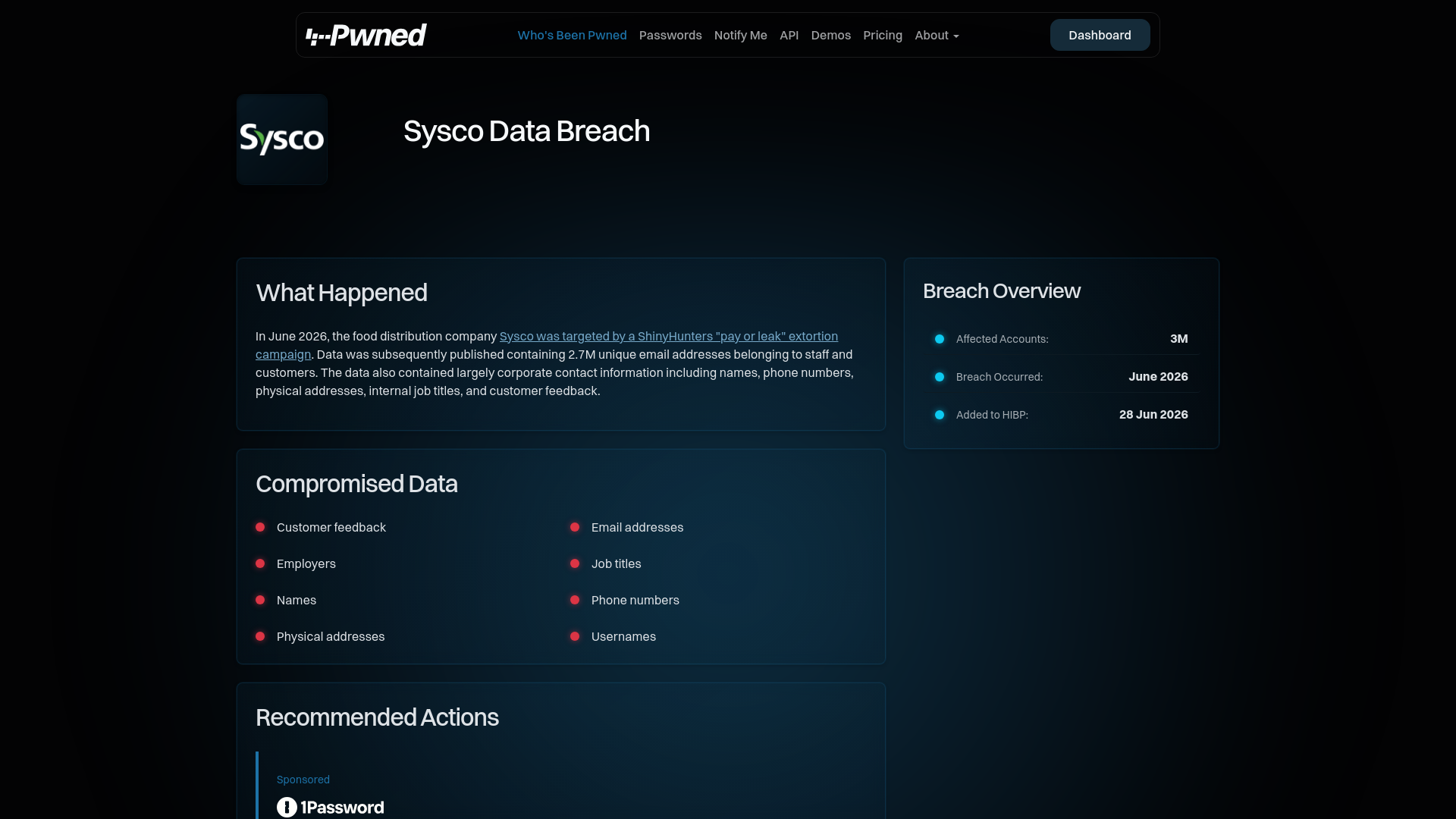This screenshot has width=1456, height=819.
Task: Click the Names list item
Action: point(296,600)
